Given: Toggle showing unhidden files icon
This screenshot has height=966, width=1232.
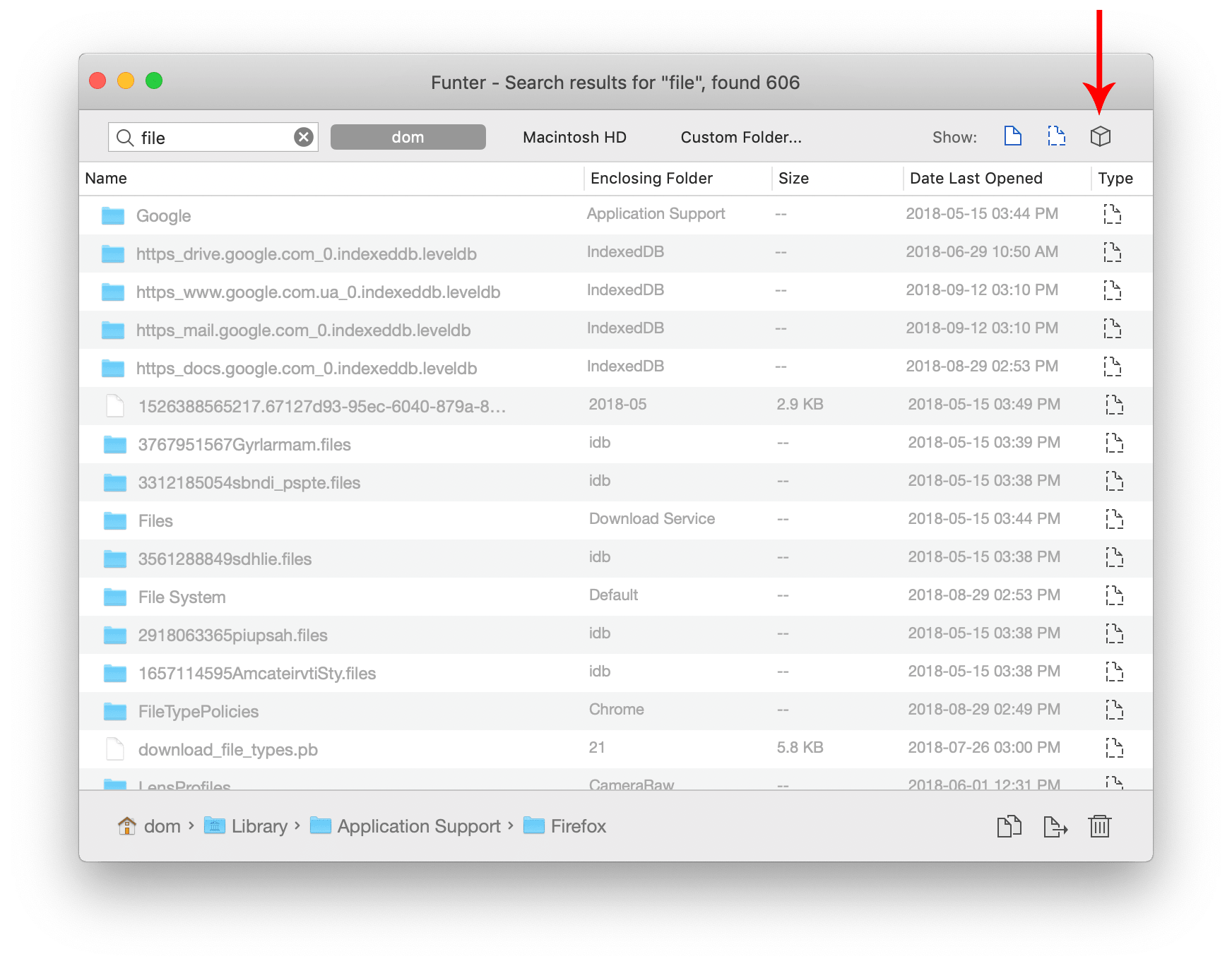Looking at the screenshot, I should click(x=1012, y=136).
